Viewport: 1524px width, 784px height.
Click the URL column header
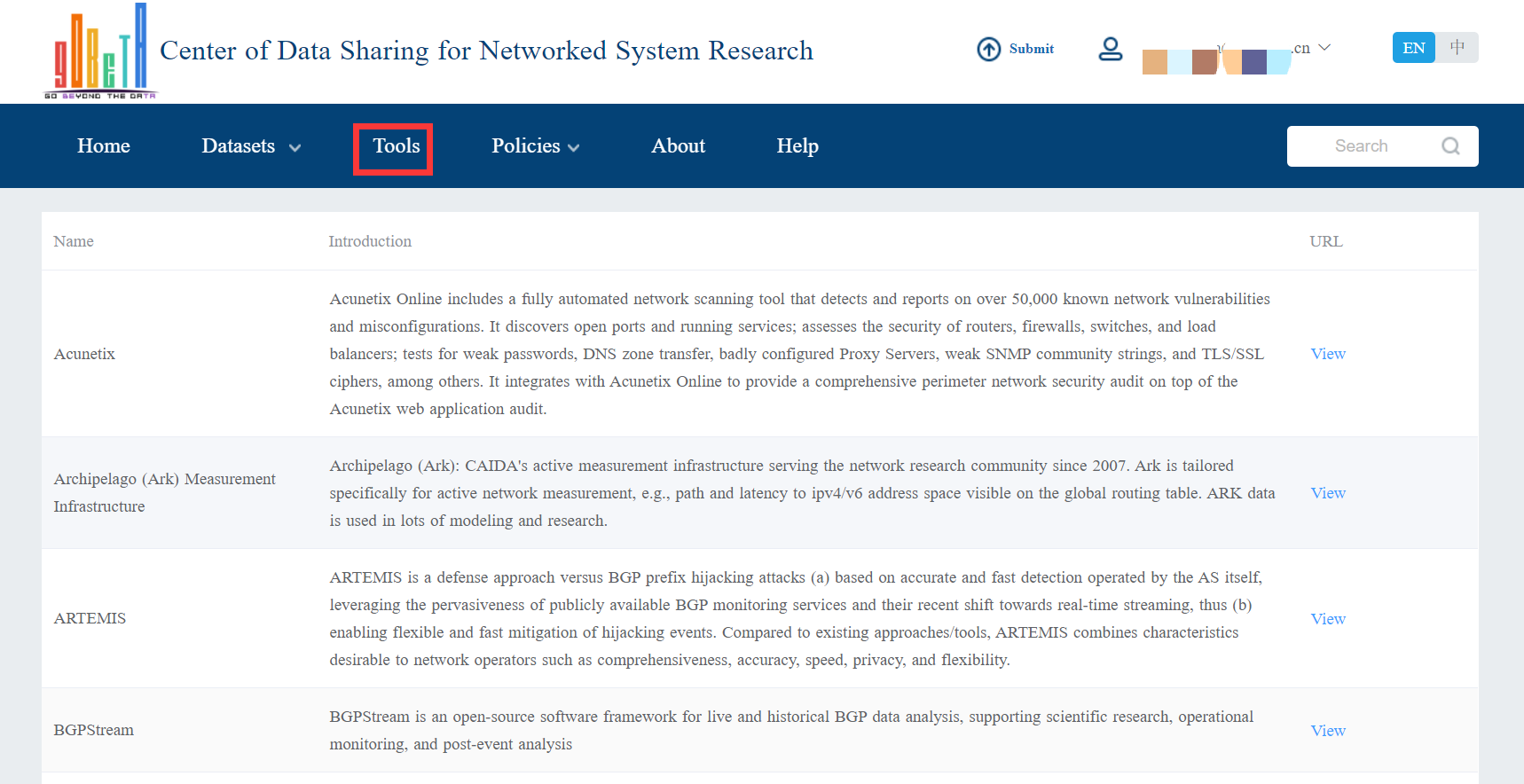pos(1326,241)
